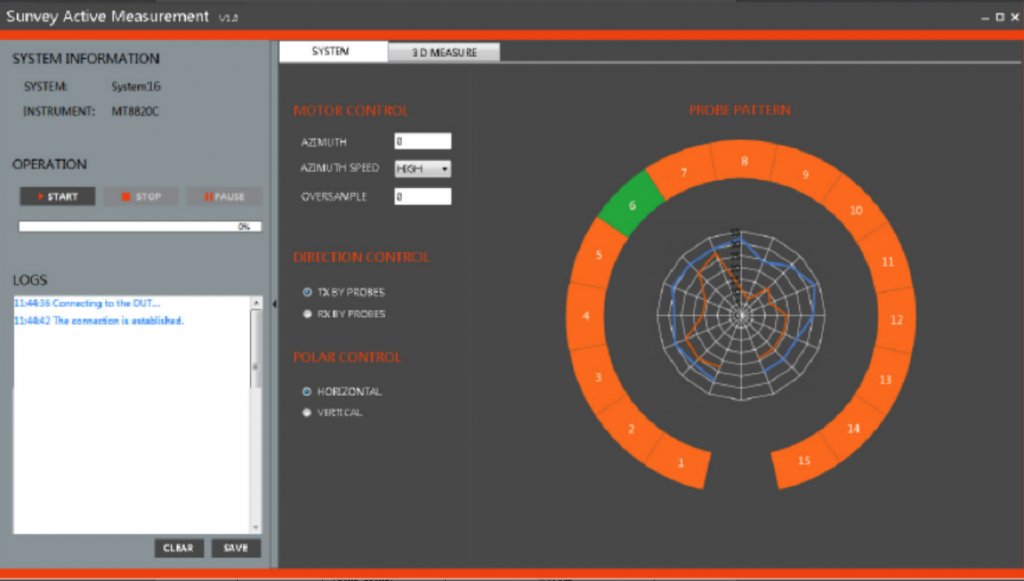Select probe 15 segment
Screen dimensions: 1024x581
(x=804, y=460)
